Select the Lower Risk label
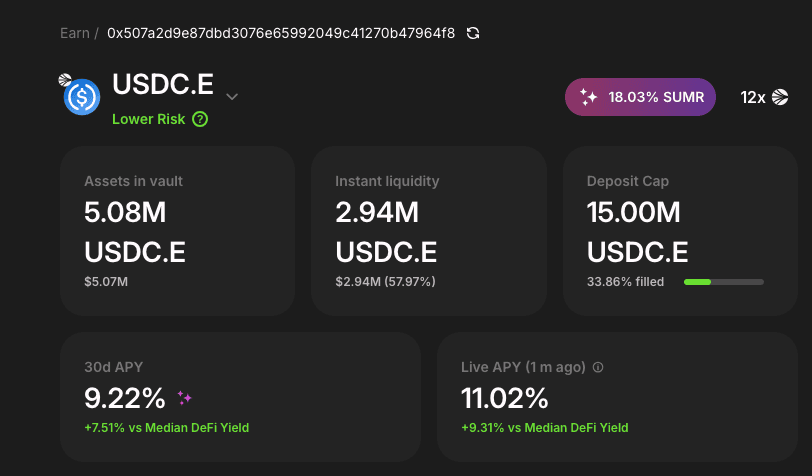 148,119
